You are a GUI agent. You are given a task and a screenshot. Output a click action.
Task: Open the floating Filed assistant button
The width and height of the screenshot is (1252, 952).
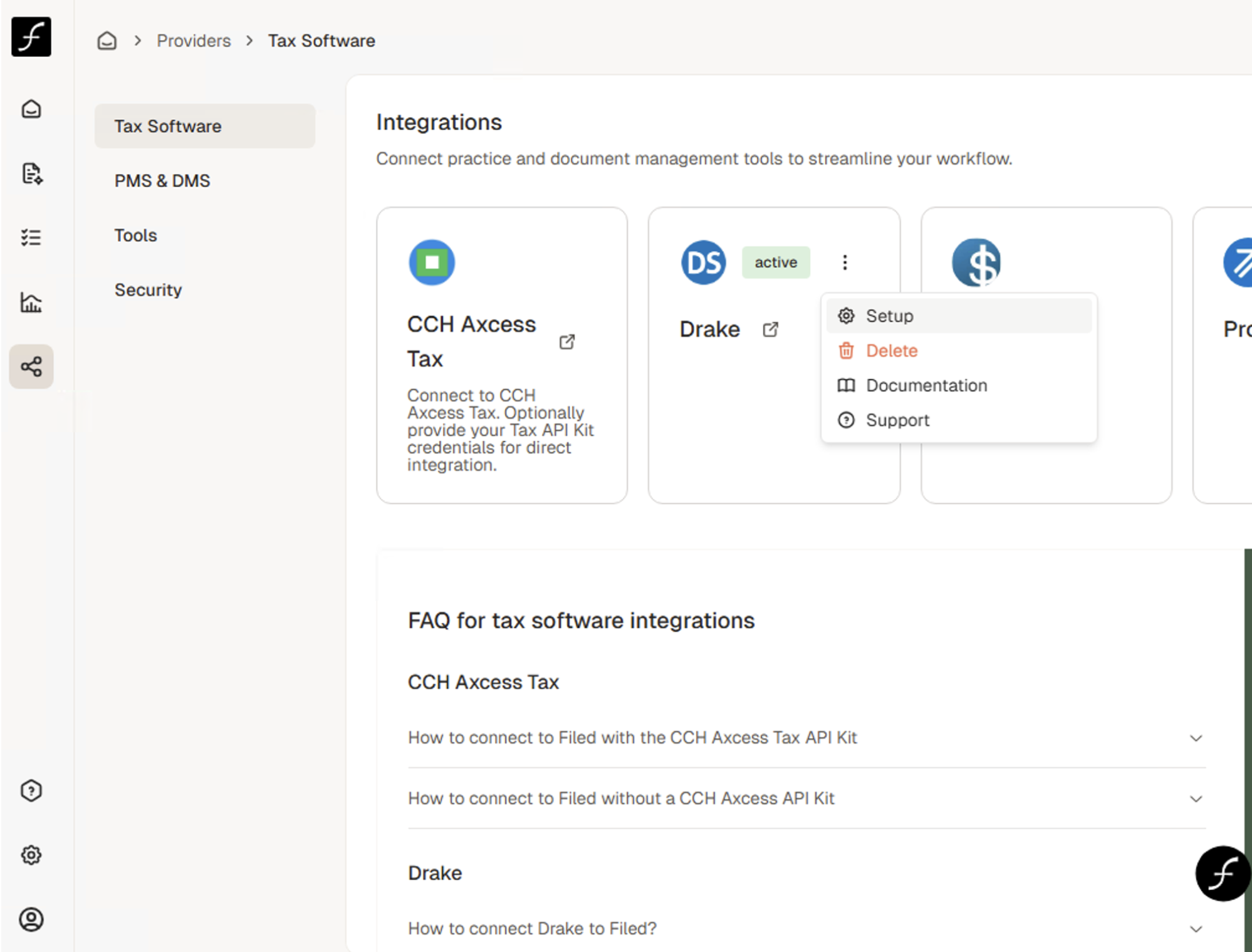click(x=1223, y=874)
